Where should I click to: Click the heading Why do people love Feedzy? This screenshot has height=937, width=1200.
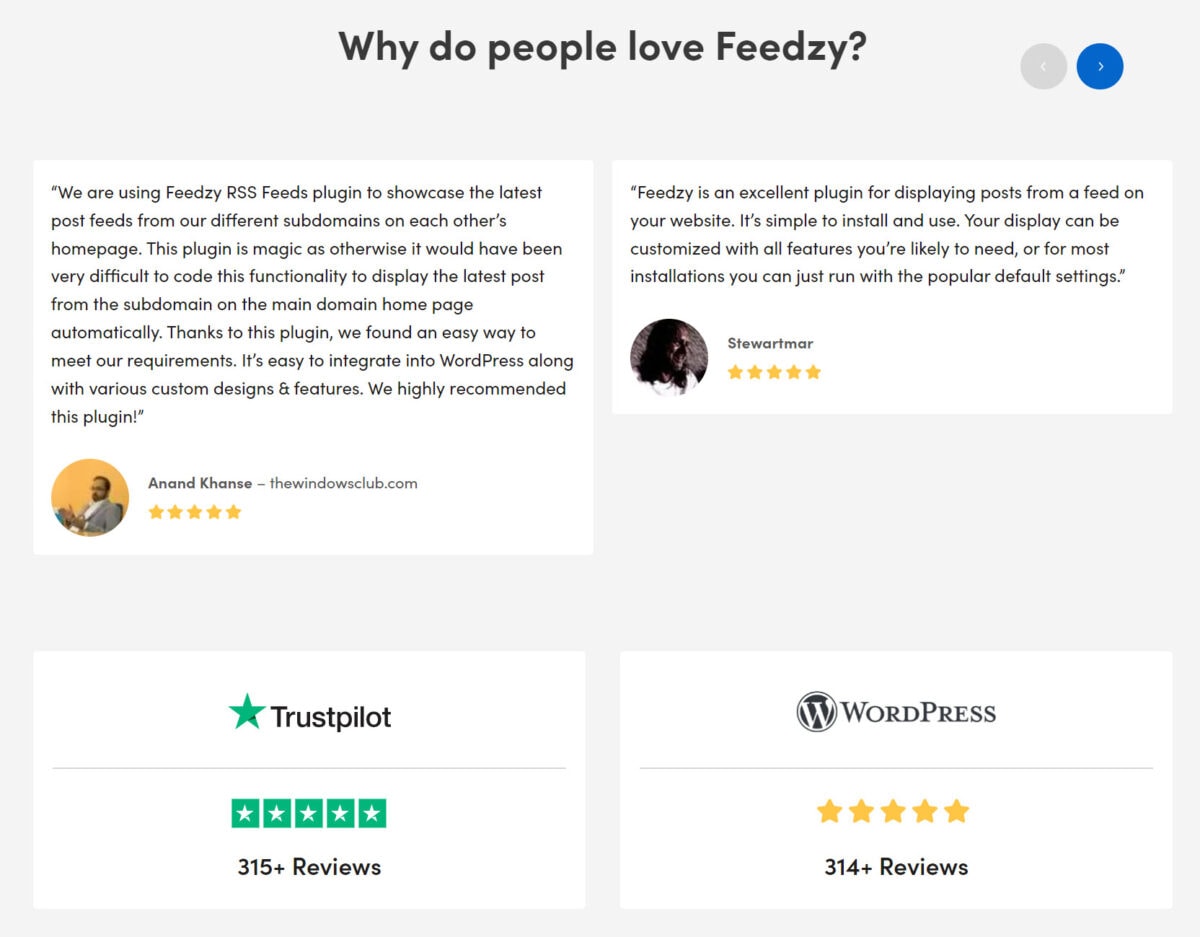(602, 46)
